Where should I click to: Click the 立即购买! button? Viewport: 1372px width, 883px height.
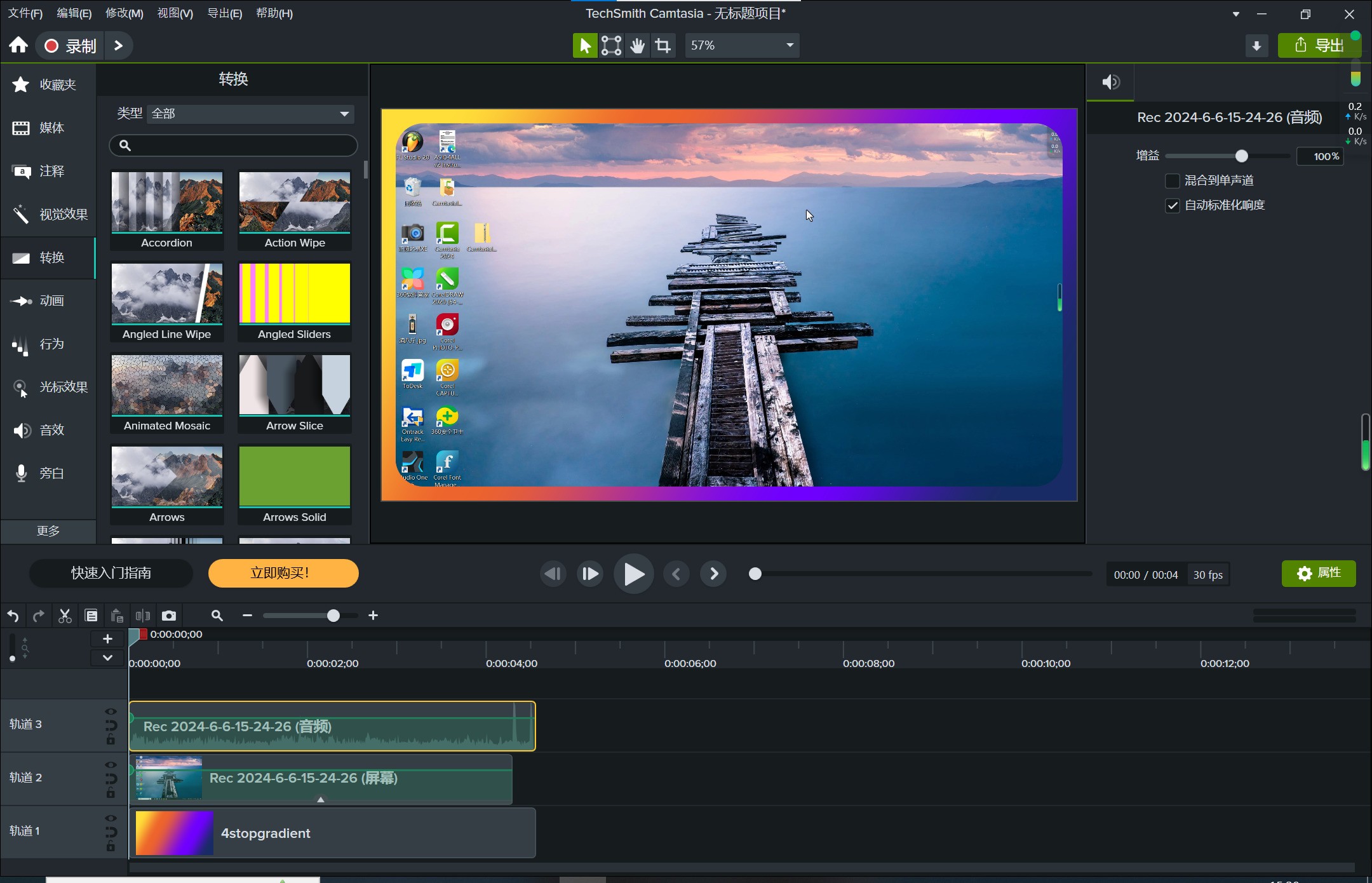click(282, 572)
